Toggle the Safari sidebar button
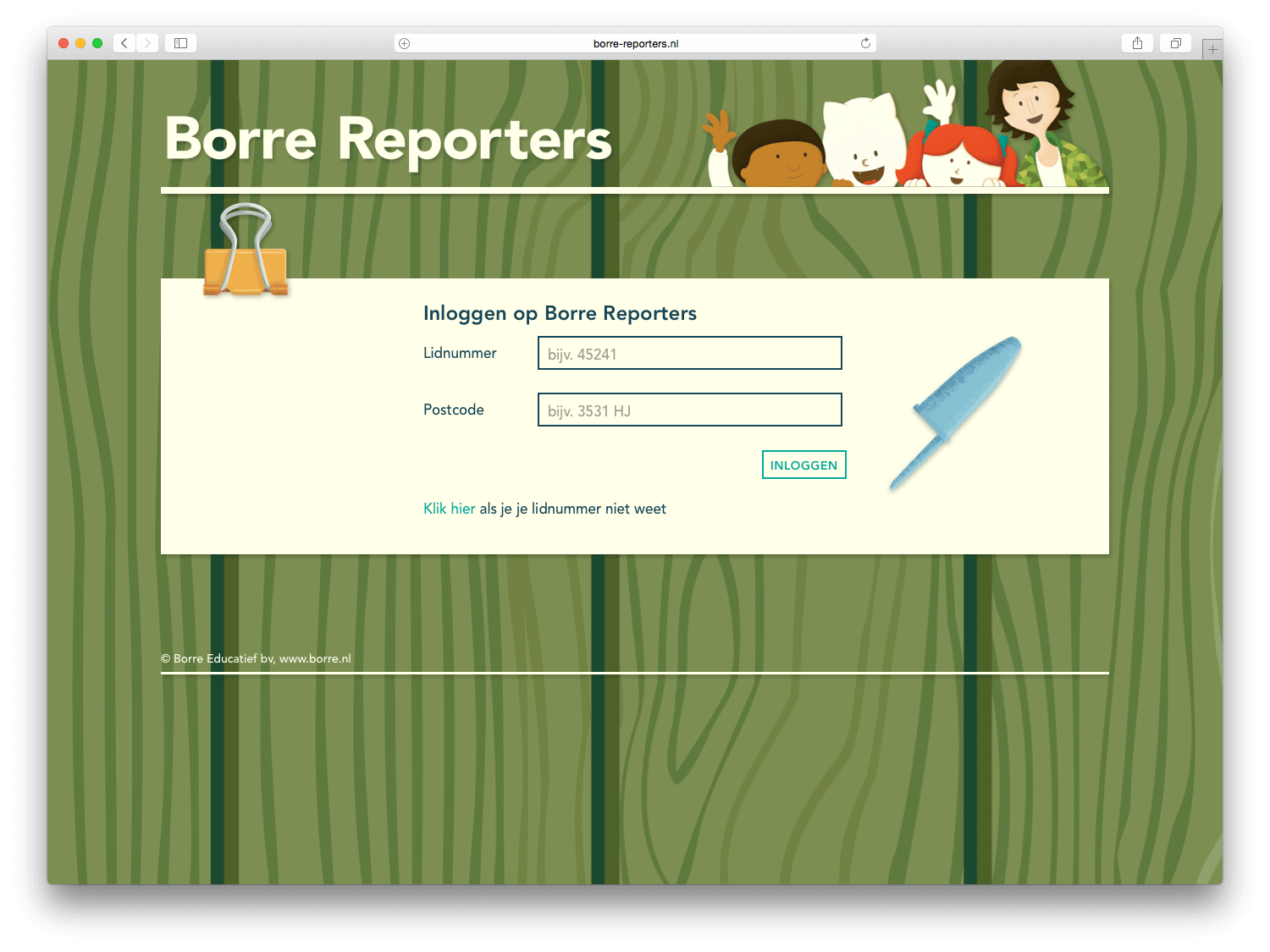 [180, 43]
